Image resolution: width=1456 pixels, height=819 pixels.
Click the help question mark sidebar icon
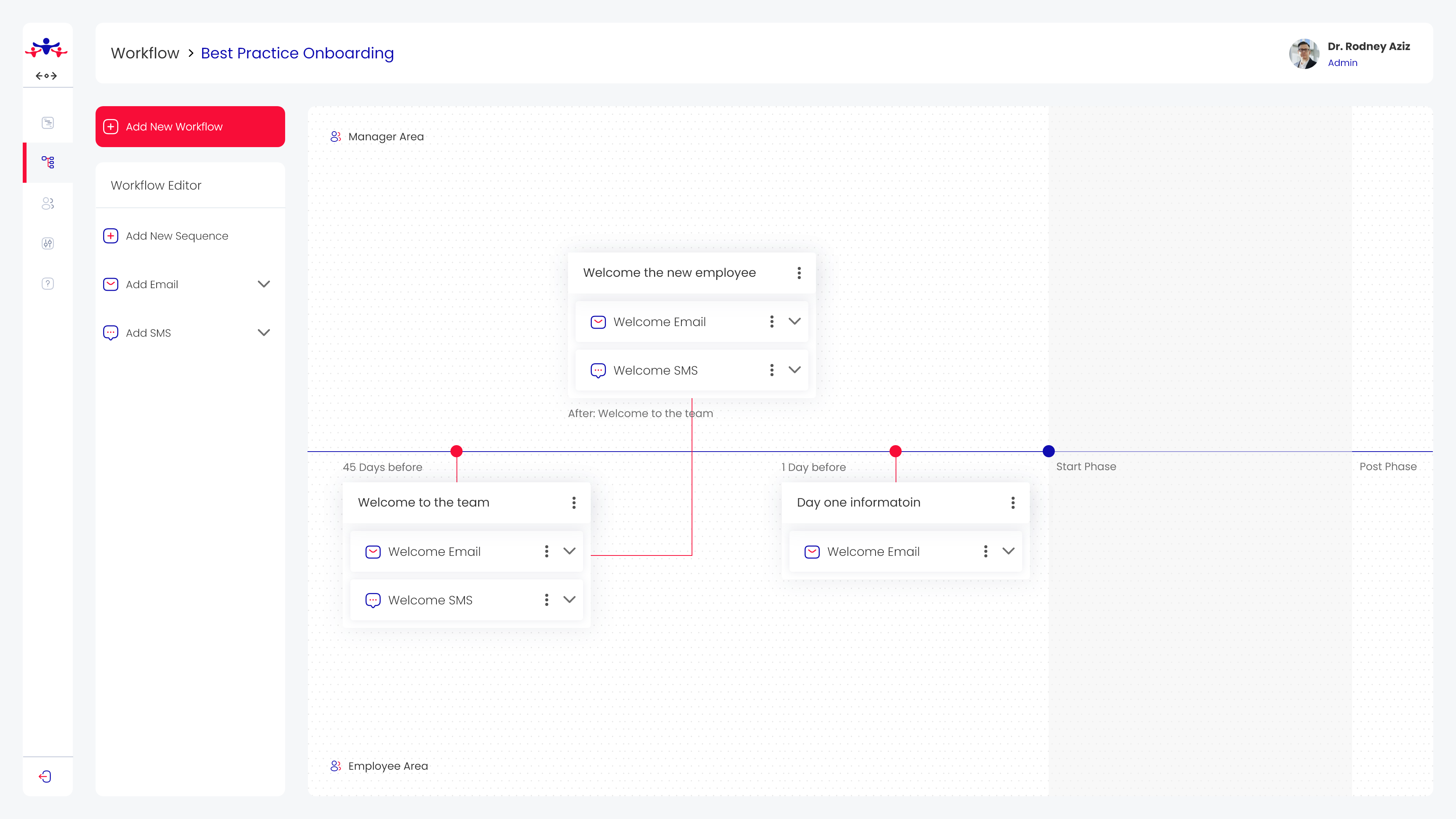click(48, 284)
